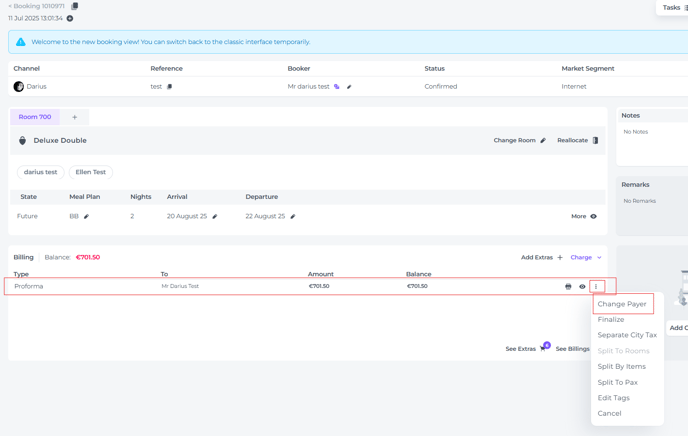This screenshot has width=688, height=436.
Task: Show More room details
Action: pos(578,216)
